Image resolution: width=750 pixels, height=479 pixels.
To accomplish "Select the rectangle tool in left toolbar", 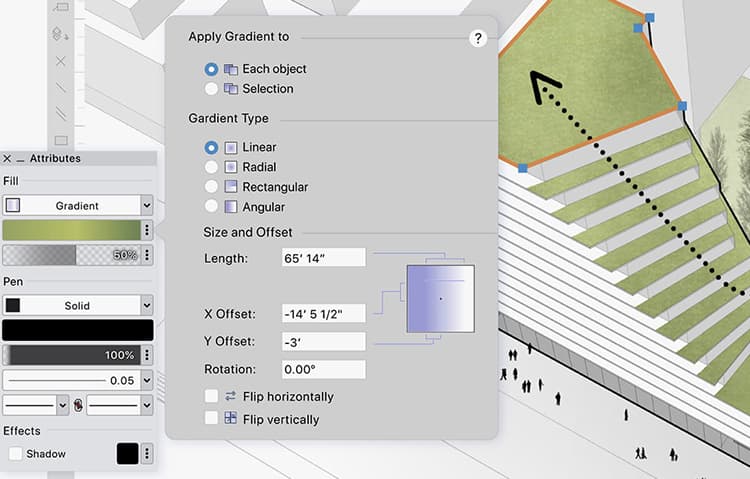I will click(x=61, y=140).
